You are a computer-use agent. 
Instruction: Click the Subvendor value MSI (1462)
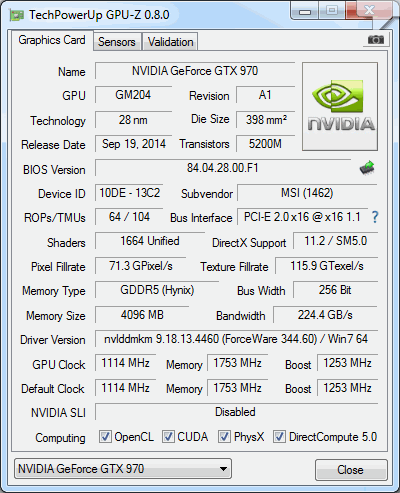[x=307, y=193]
